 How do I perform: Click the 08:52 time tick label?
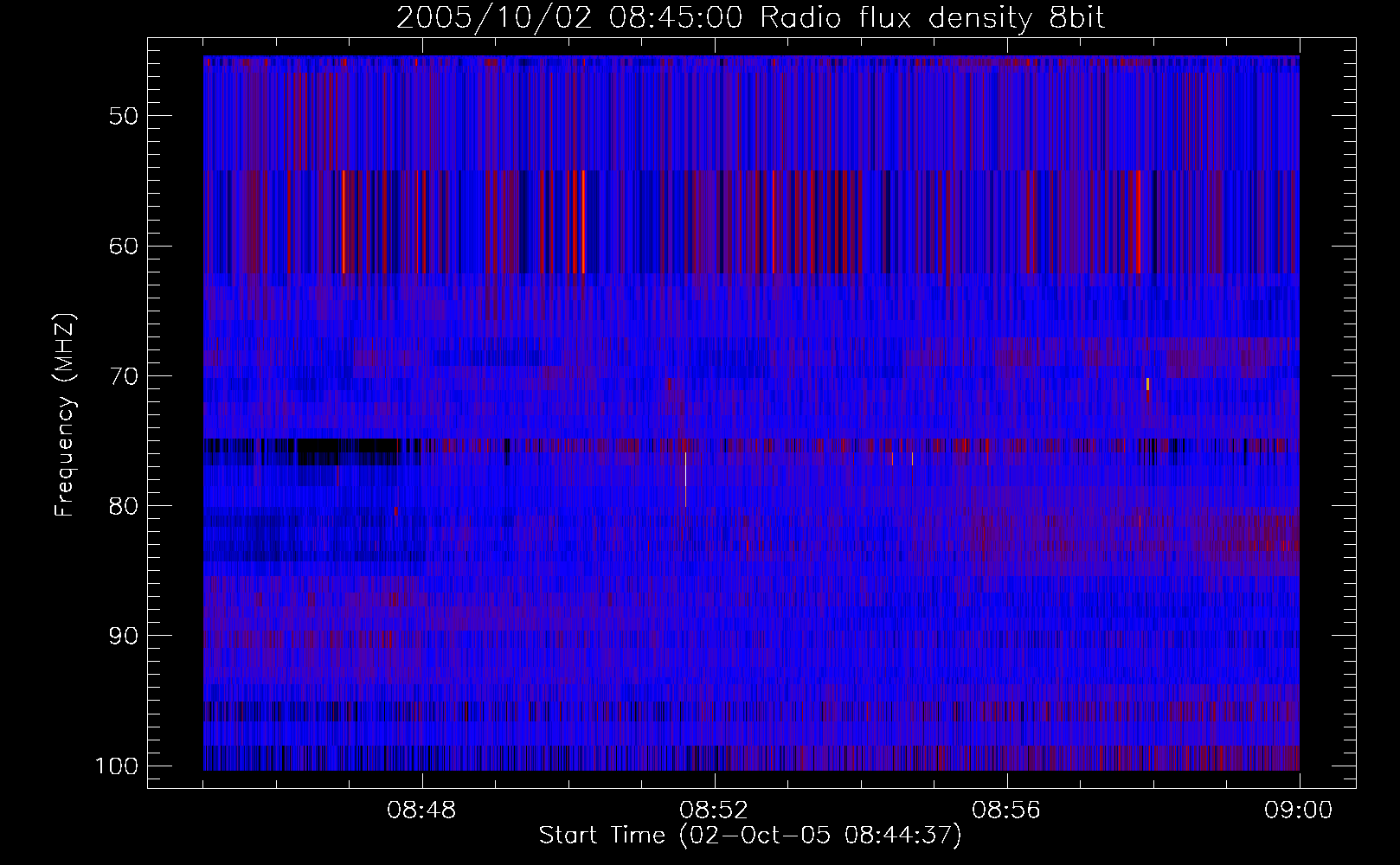point(715,811)
